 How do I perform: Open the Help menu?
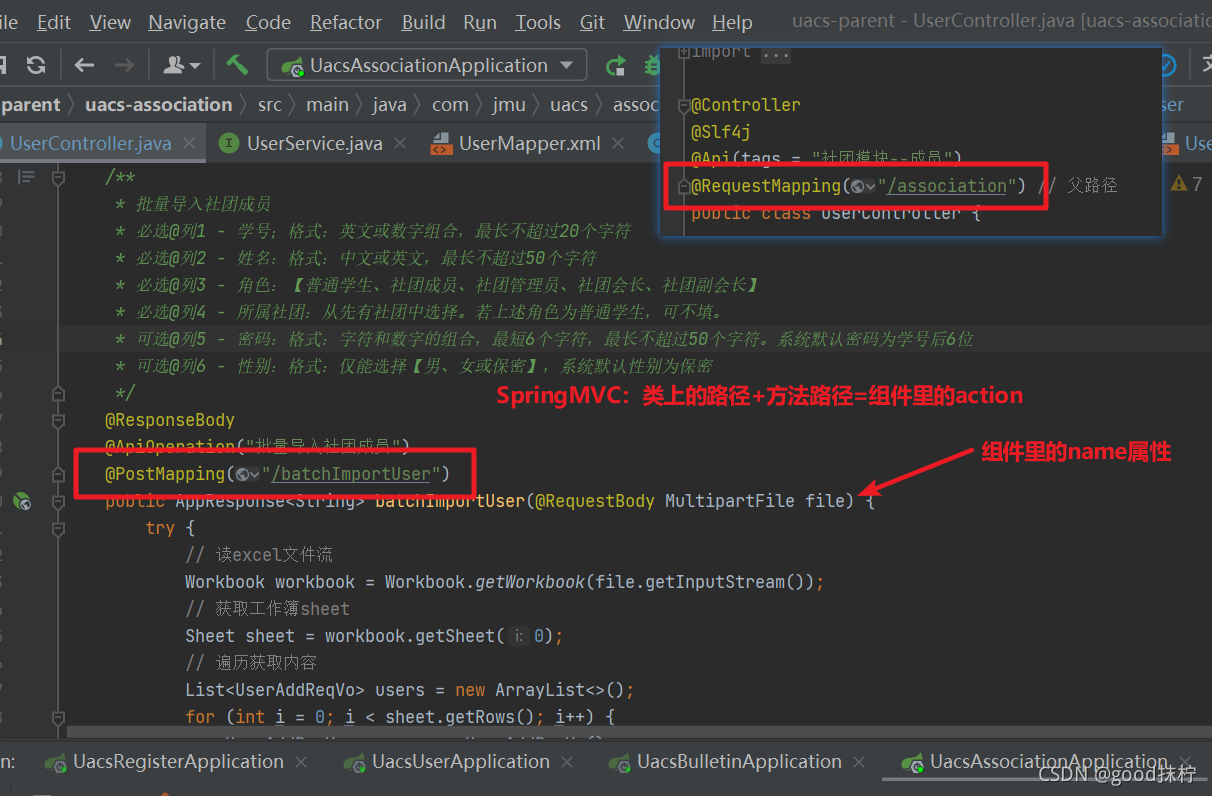point(732,22)
